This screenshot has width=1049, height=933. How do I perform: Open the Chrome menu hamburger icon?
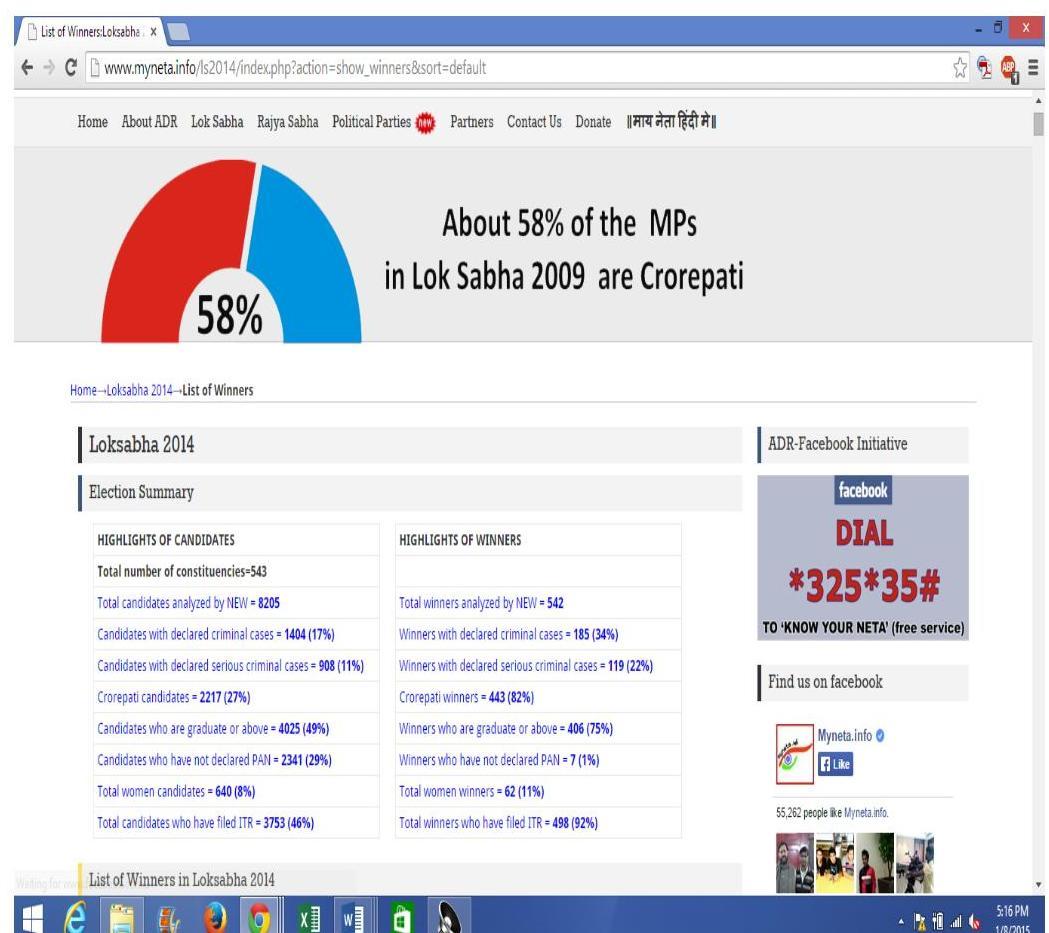pyautogui.click(x=1035, y=68)
